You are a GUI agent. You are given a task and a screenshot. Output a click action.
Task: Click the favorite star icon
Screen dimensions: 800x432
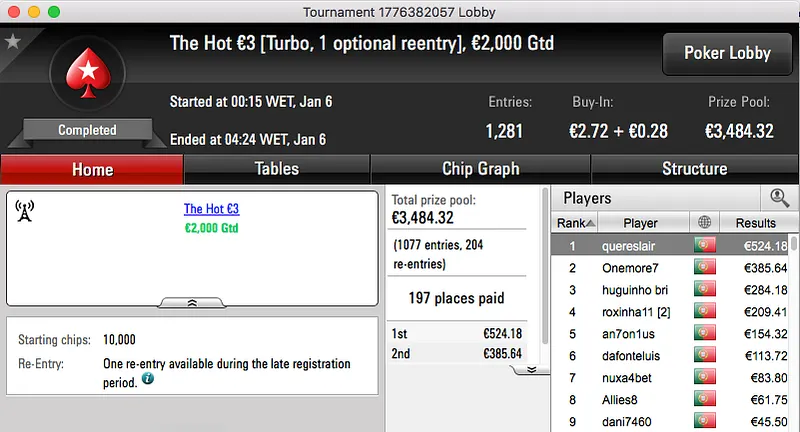[12, 41]
